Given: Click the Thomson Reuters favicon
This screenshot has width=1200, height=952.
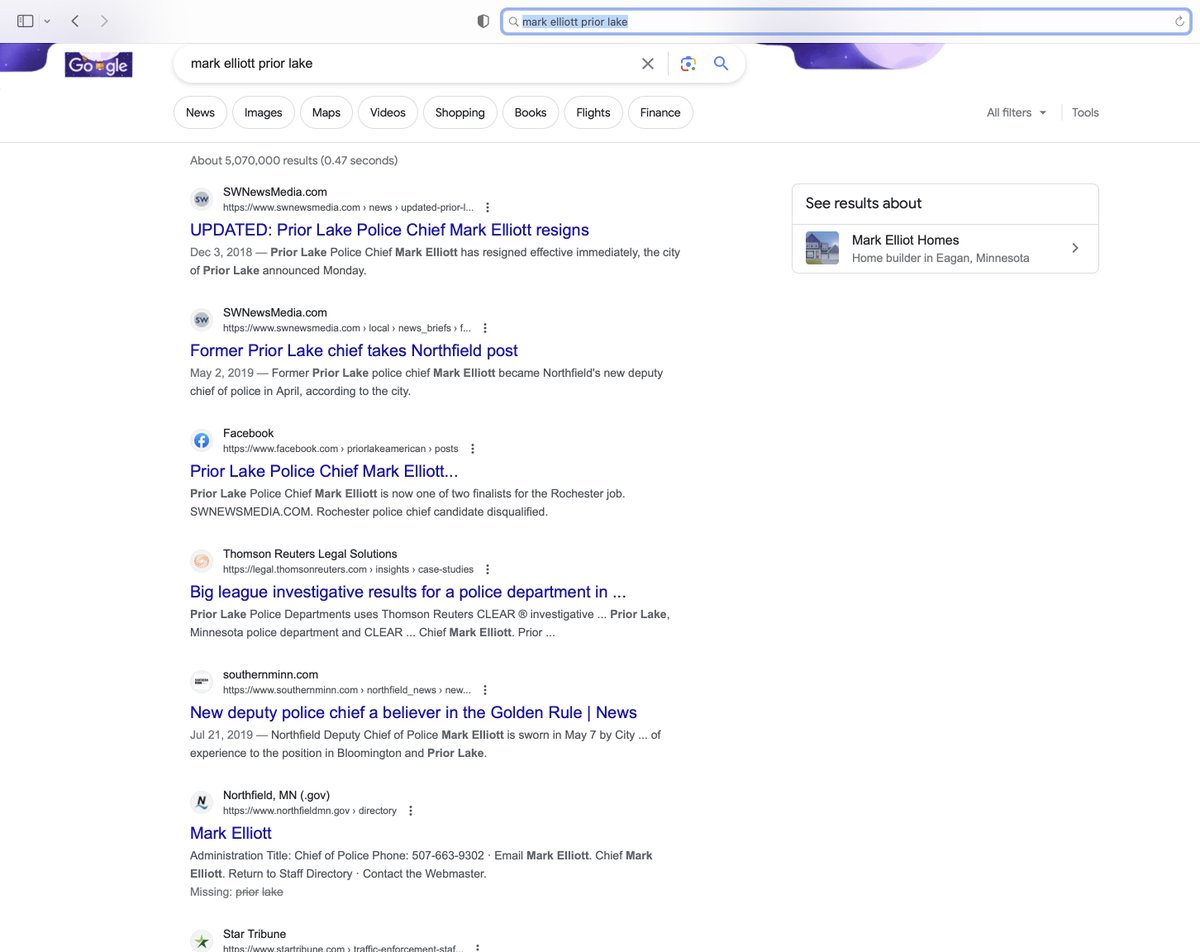Looking at the screenshot, I should click(x=201, y=561).
